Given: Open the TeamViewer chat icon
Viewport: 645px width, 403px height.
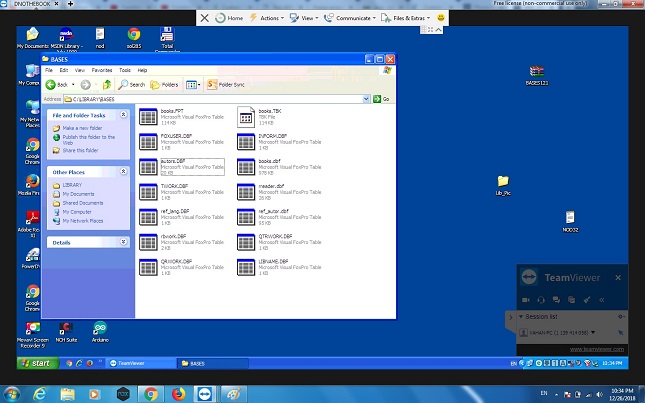Looking at the screenshot, I should [x=556, y=300].
